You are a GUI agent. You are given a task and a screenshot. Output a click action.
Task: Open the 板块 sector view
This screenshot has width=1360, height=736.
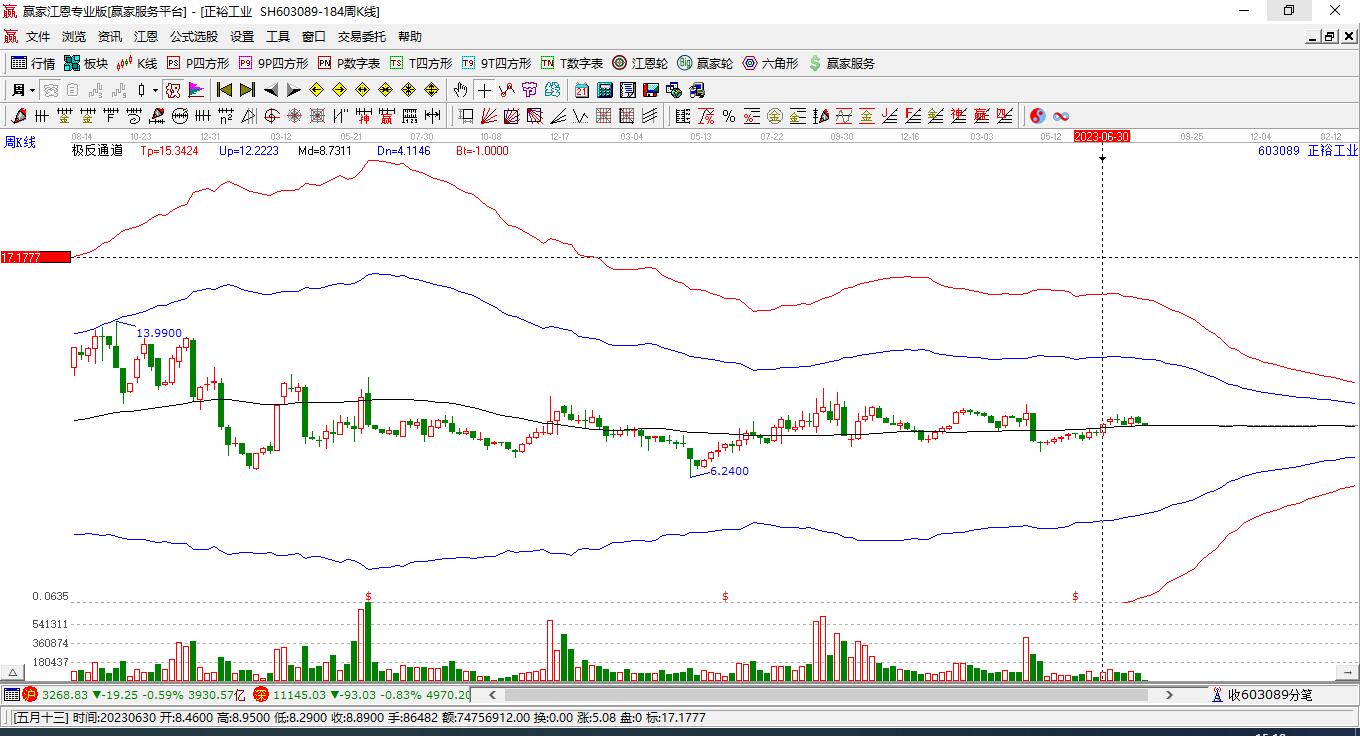[x=86, y=63]
